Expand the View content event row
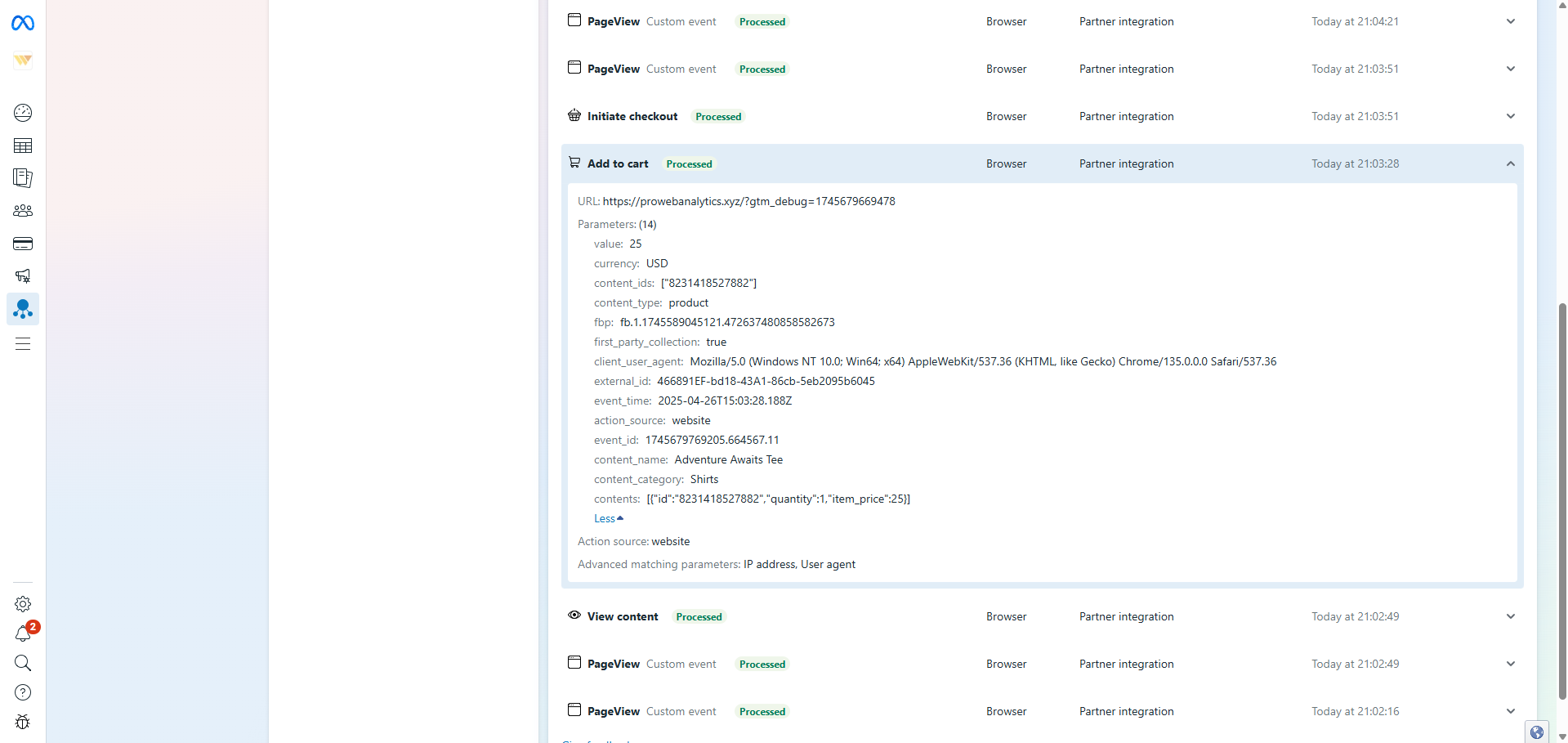 pyautogui.click(x=1510, y=617)
